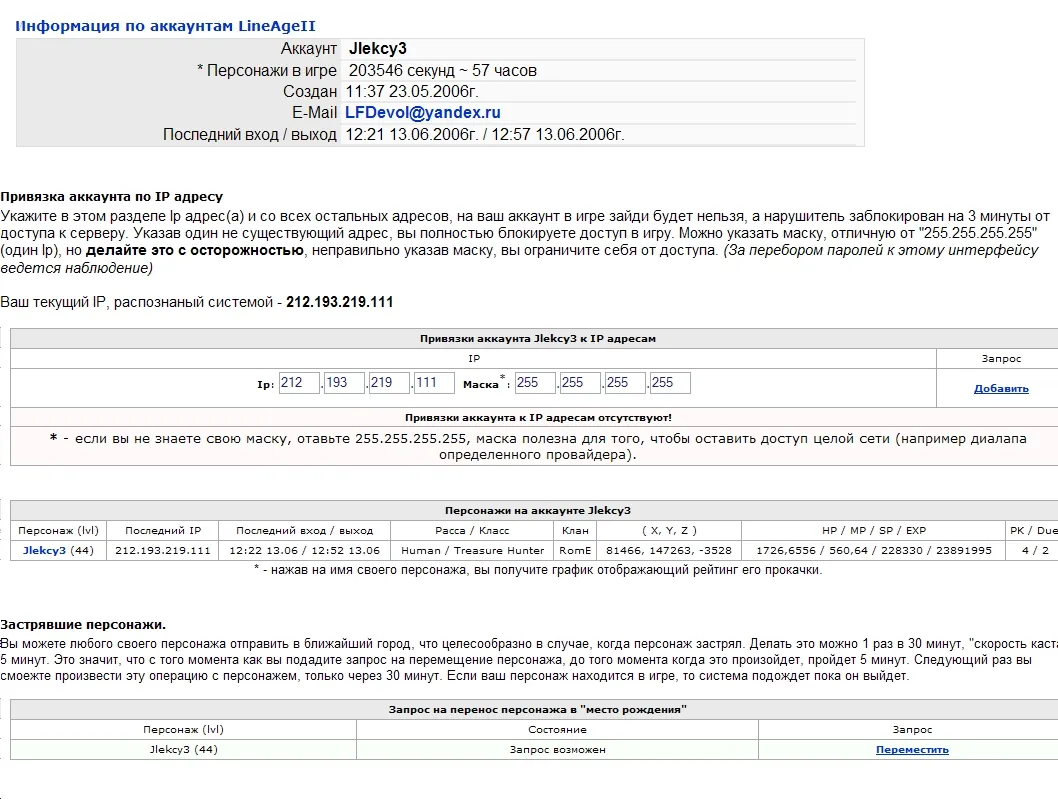Select the status cell 'Запрос возможен'
This screenshot has height=799, width=1058.
[557, 750]
